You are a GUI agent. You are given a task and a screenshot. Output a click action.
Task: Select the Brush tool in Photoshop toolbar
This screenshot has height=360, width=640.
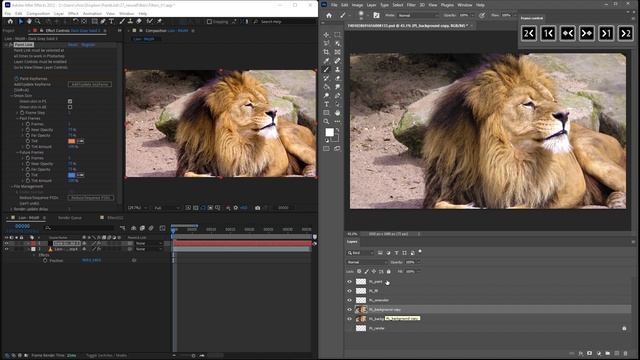tap(326, 70)
